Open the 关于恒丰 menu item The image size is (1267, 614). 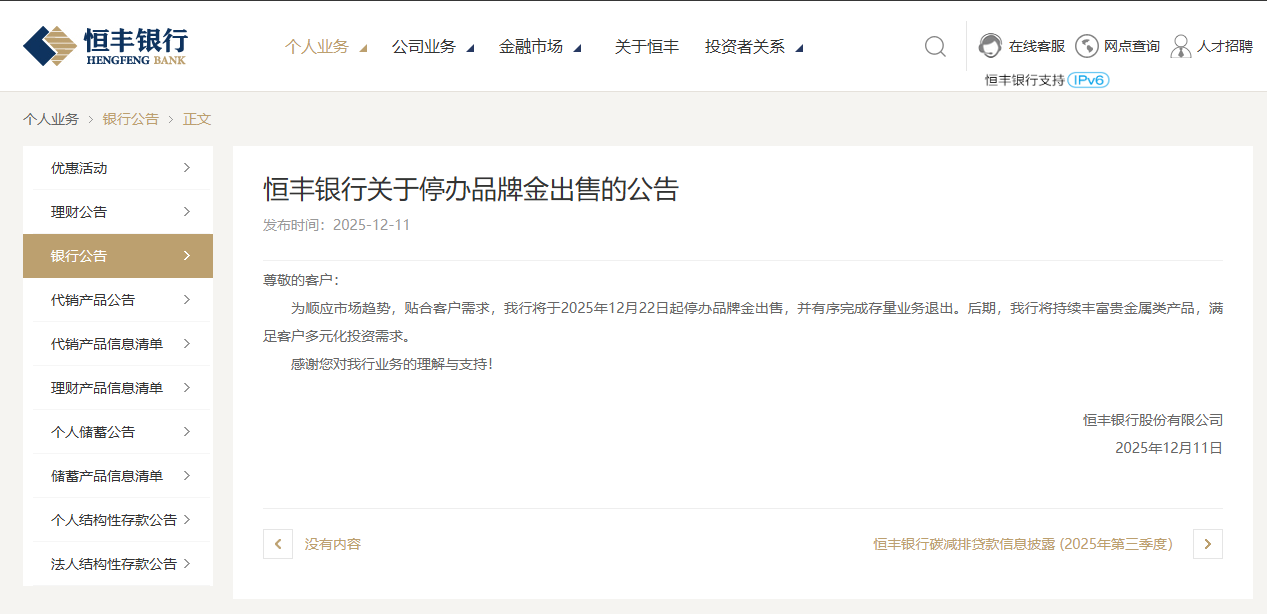pos(646,47)
